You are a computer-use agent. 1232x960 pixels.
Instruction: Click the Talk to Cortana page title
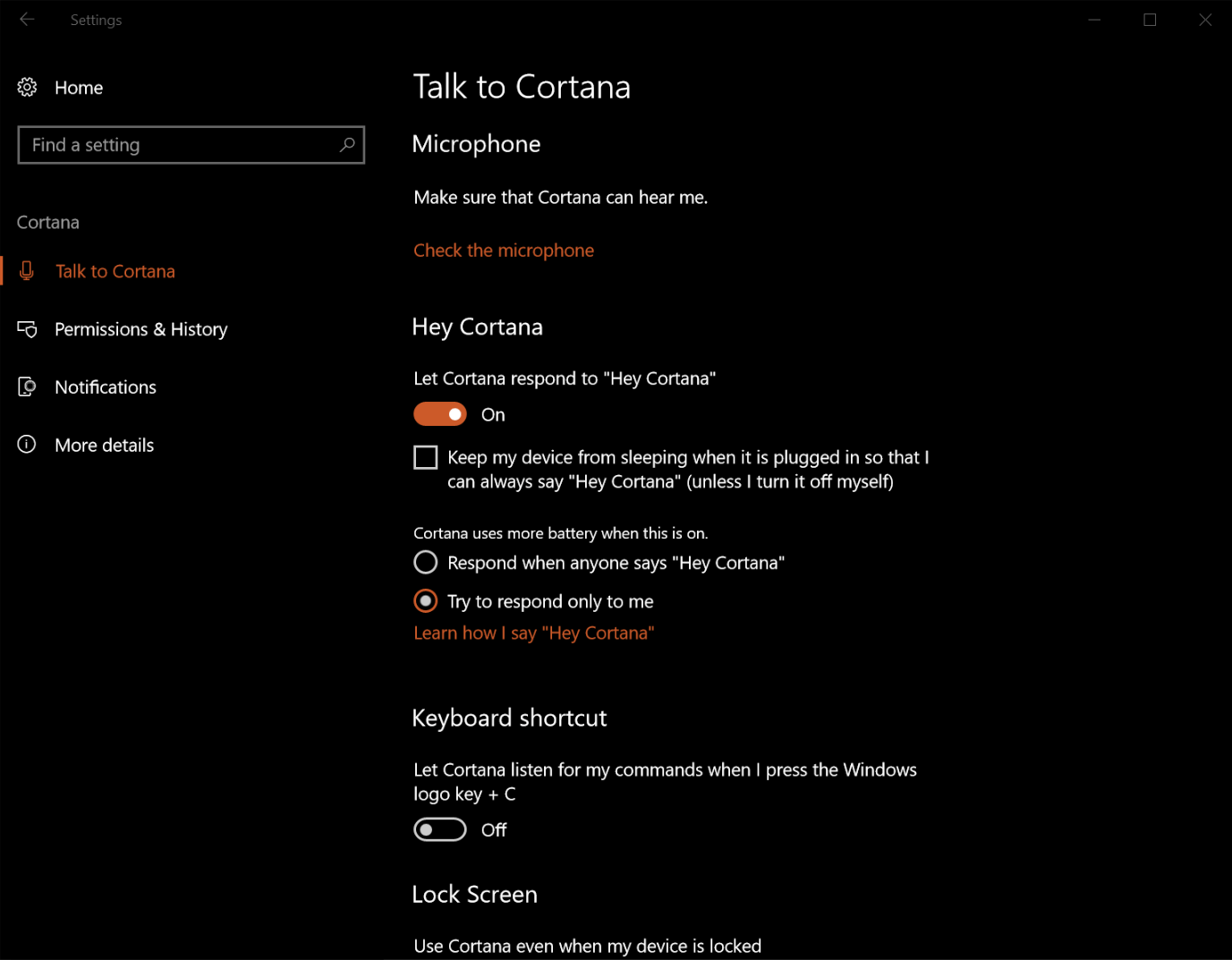(x=522, y=87)
